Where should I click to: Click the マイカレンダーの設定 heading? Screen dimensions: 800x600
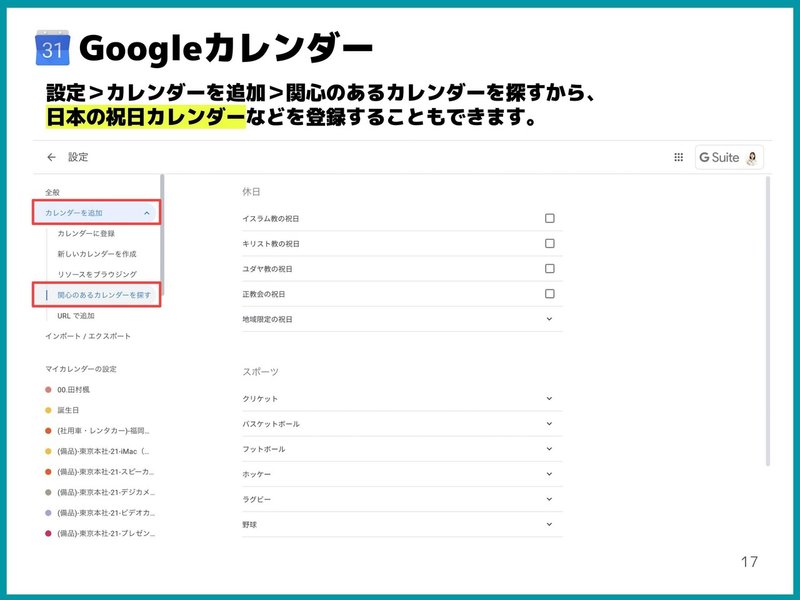(81, 369)
